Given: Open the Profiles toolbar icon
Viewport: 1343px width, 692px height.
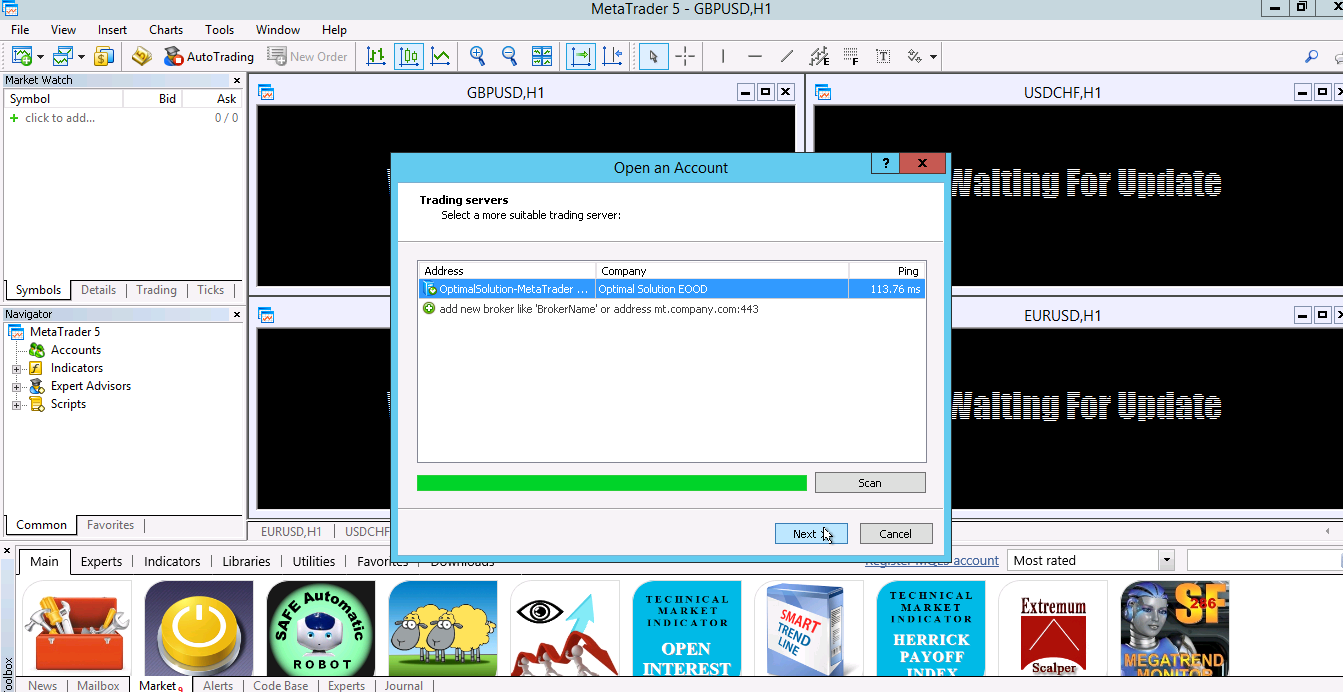Looking at the screenshot, I should point(63,57).
